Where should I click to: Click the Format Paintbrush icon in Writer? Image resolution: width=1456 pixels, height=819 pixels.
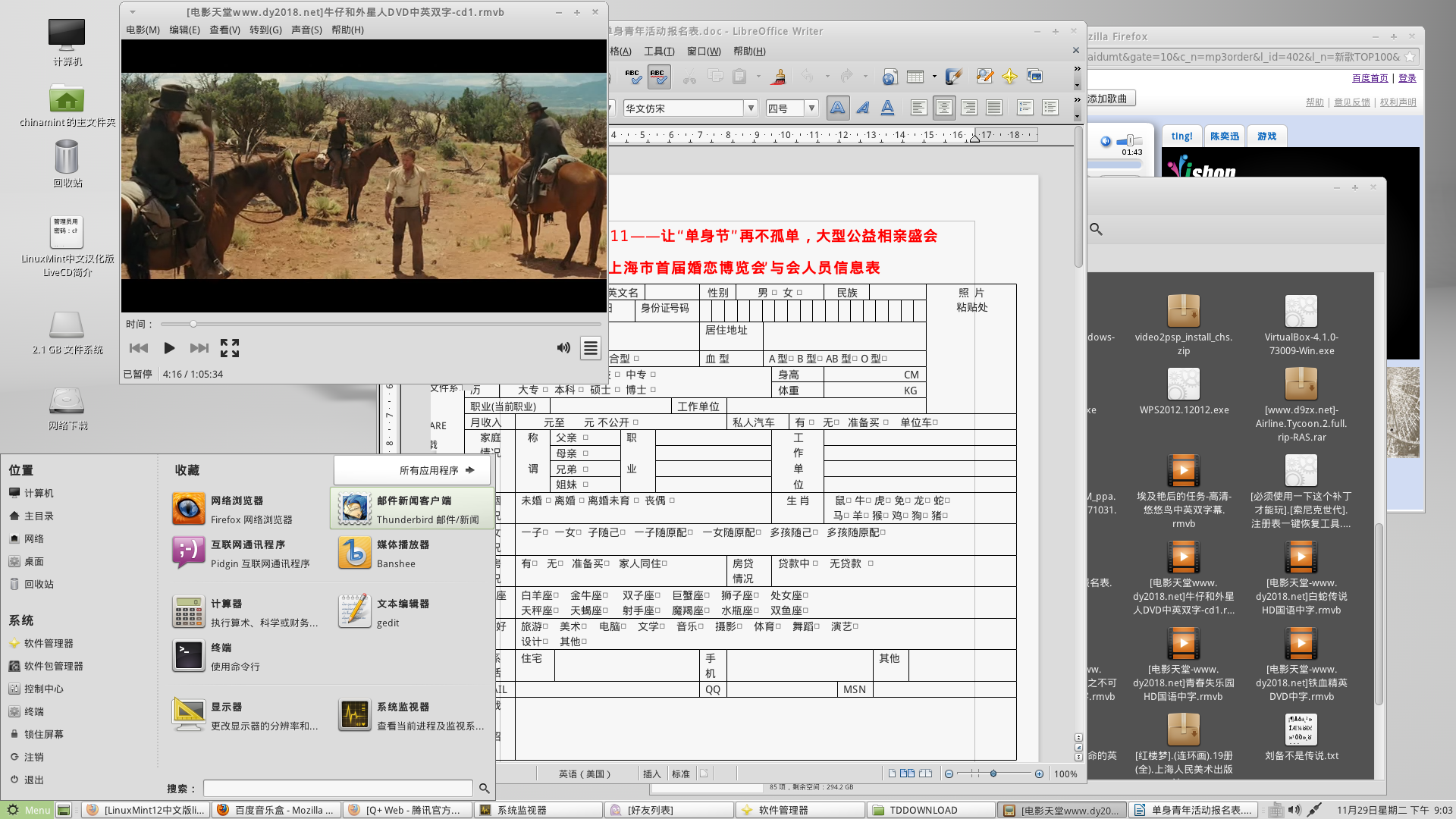778,76
